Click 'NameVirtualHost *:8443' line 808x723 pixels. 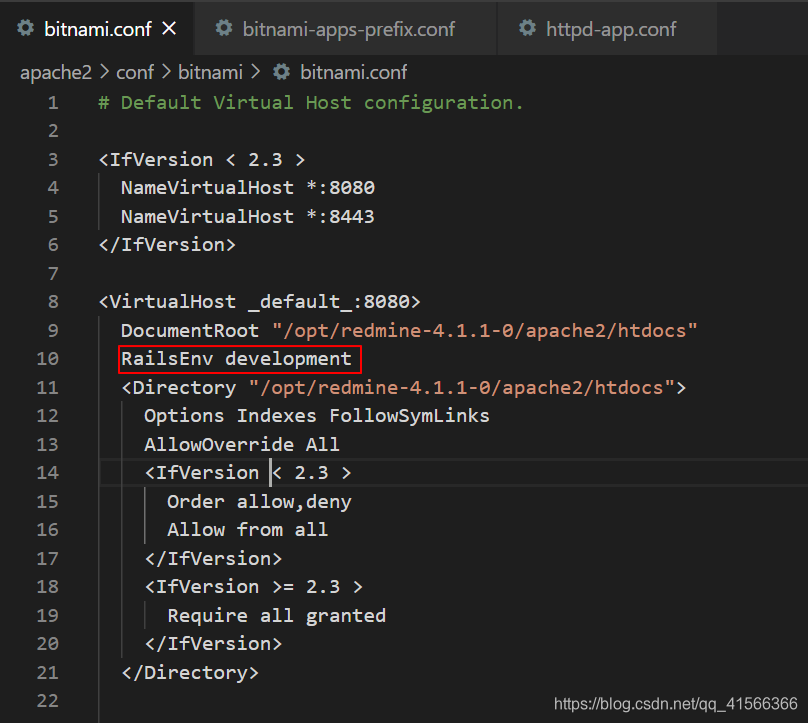click(248, 216)
